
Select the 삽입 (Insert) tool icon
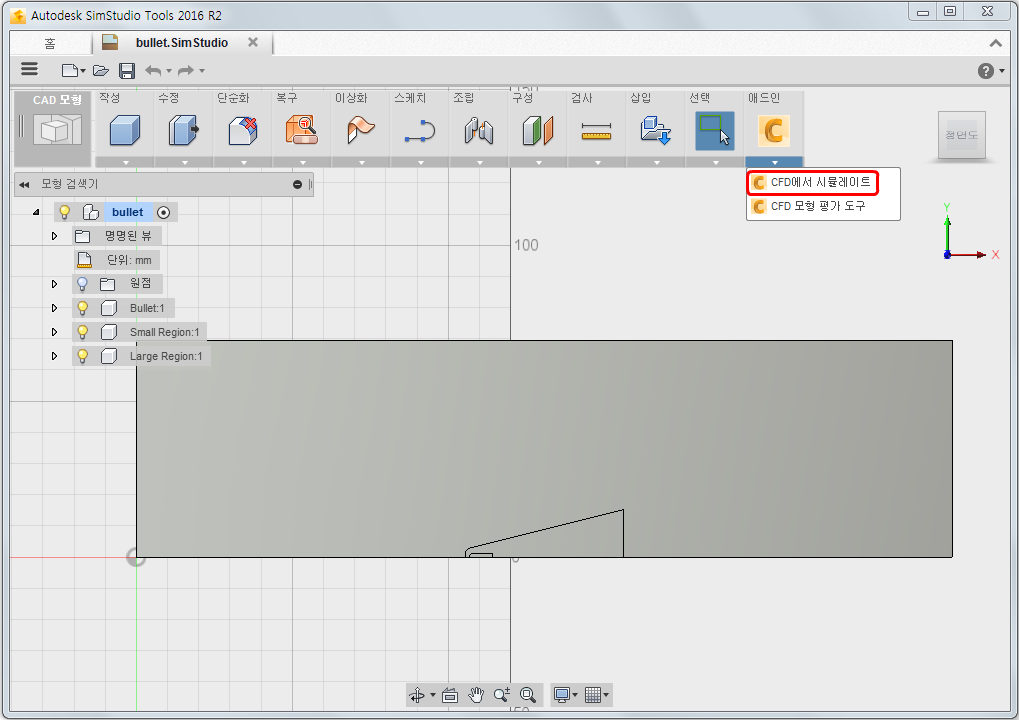click(x=656, y=131)
